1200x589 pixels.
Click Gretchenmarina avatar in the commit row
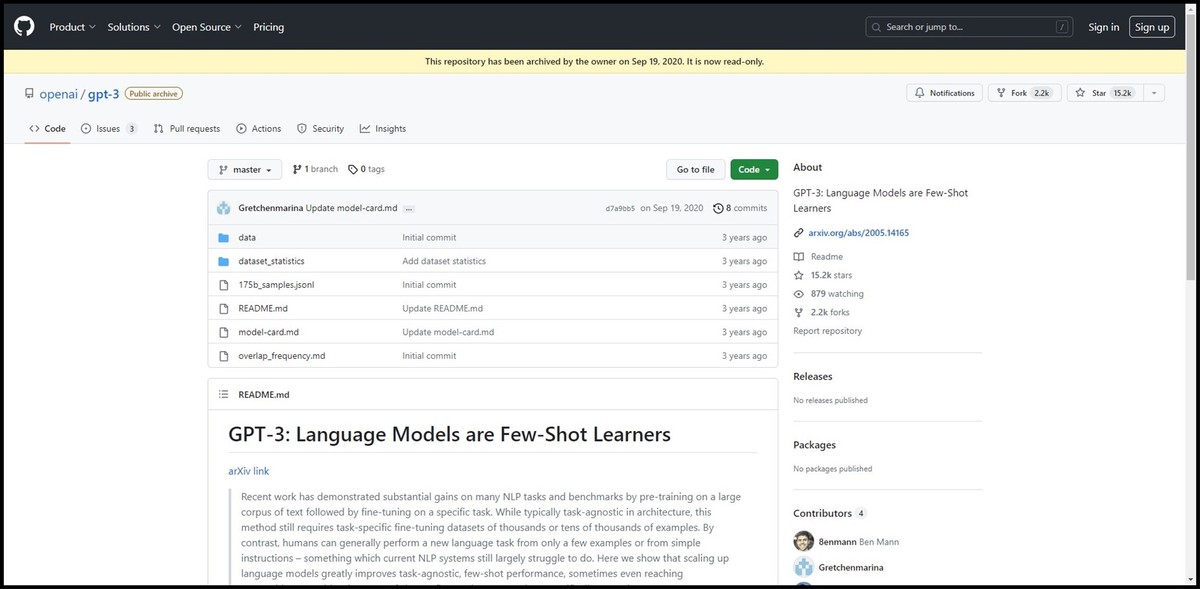pos(225,208)
